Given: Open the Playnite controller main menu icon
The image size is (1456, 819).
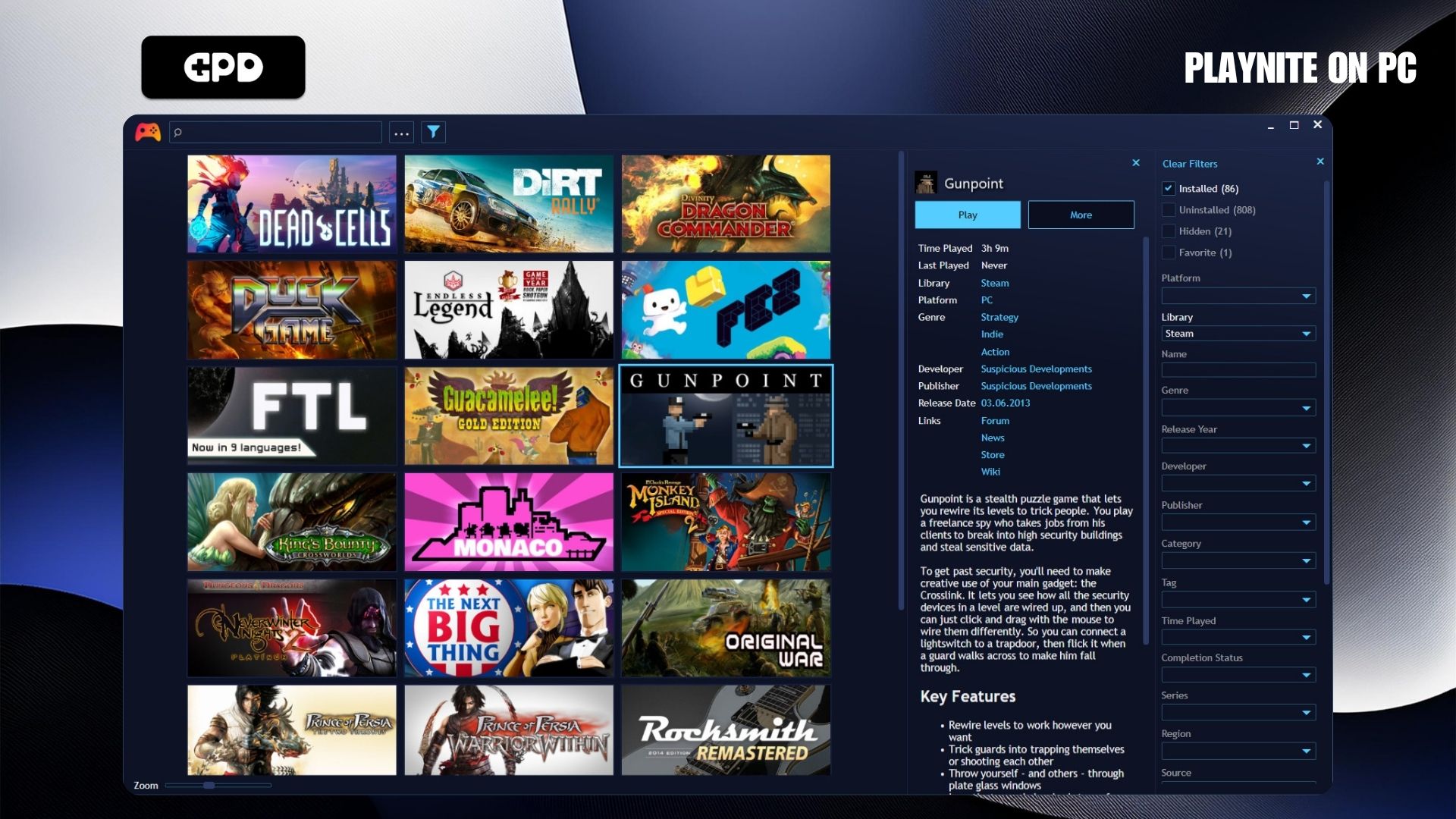Looking at the screenshot, I should [x=148, y=132].
